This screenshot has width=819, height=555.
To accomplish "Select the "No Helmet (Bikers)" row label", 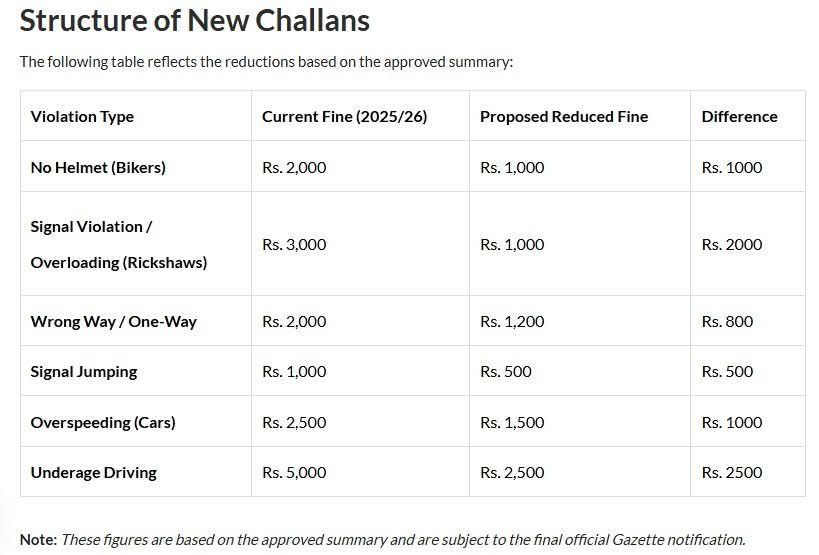I will click(98, 167).
